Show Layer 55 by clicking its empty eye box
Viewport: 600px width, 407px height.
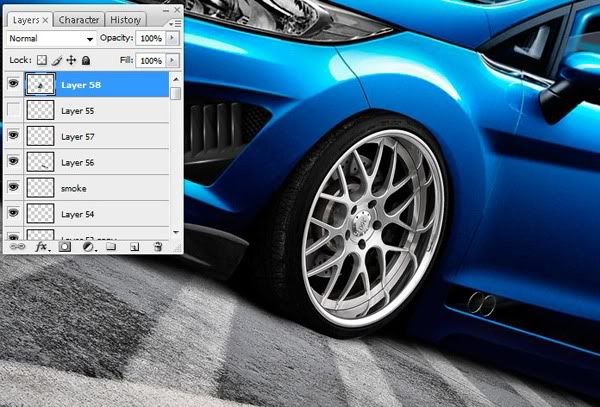coord(14,110)
